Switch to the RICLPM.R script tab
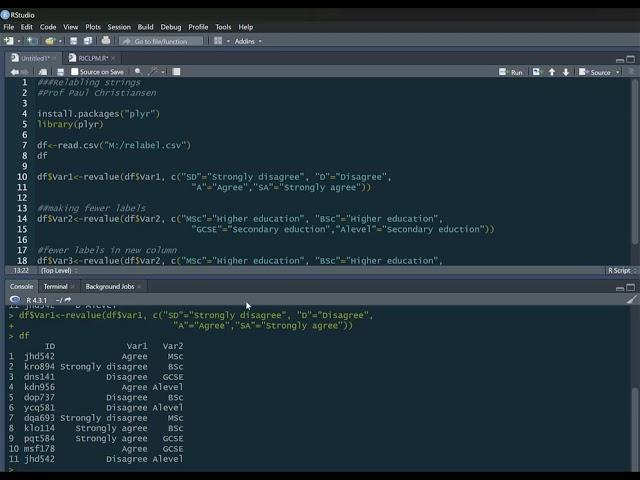 (x=93, y=58)
